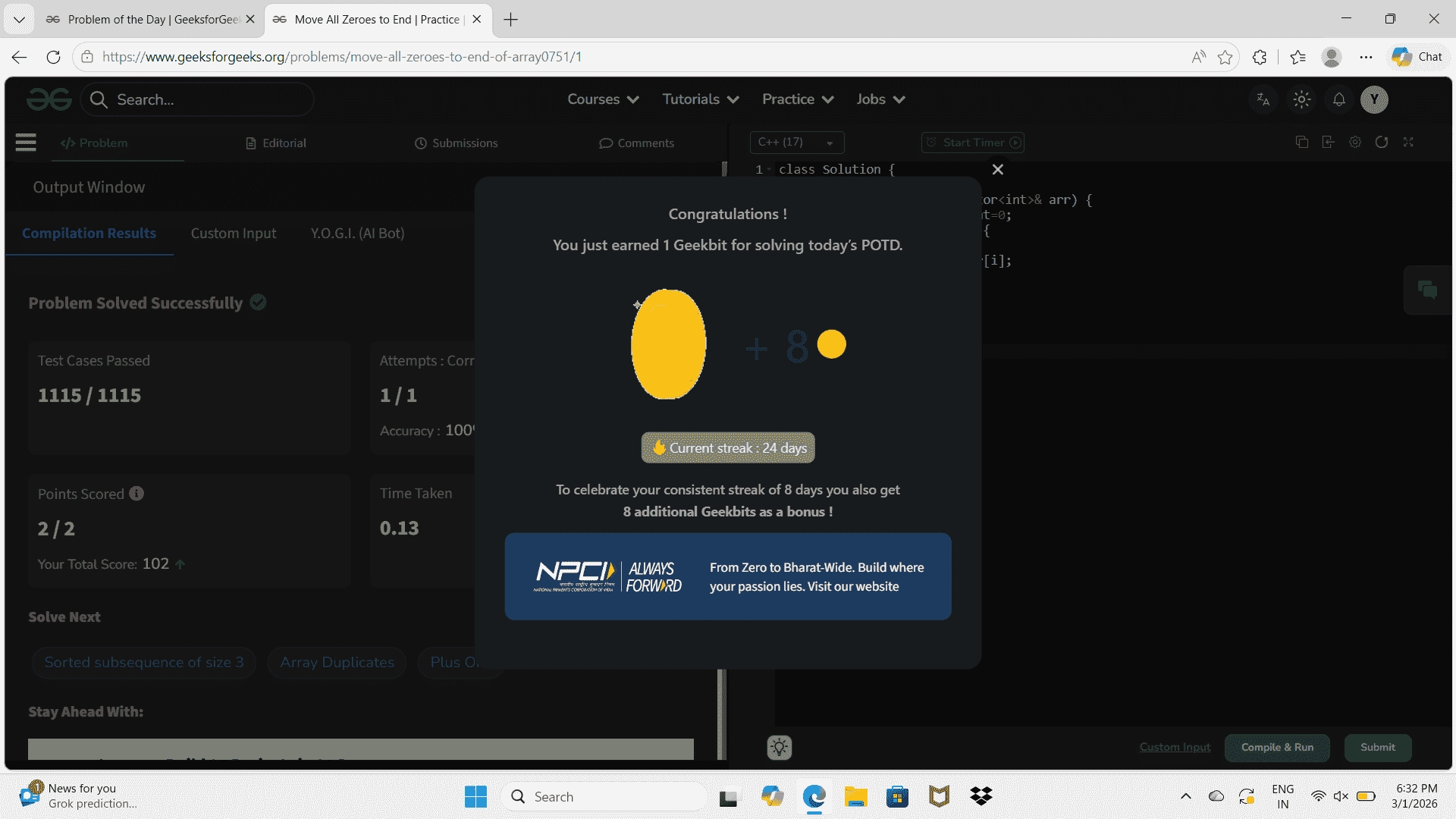Viewport: 1456px width, 819px height.
Task: Open File Explorer from the taskbar
Action: point(855,797)
